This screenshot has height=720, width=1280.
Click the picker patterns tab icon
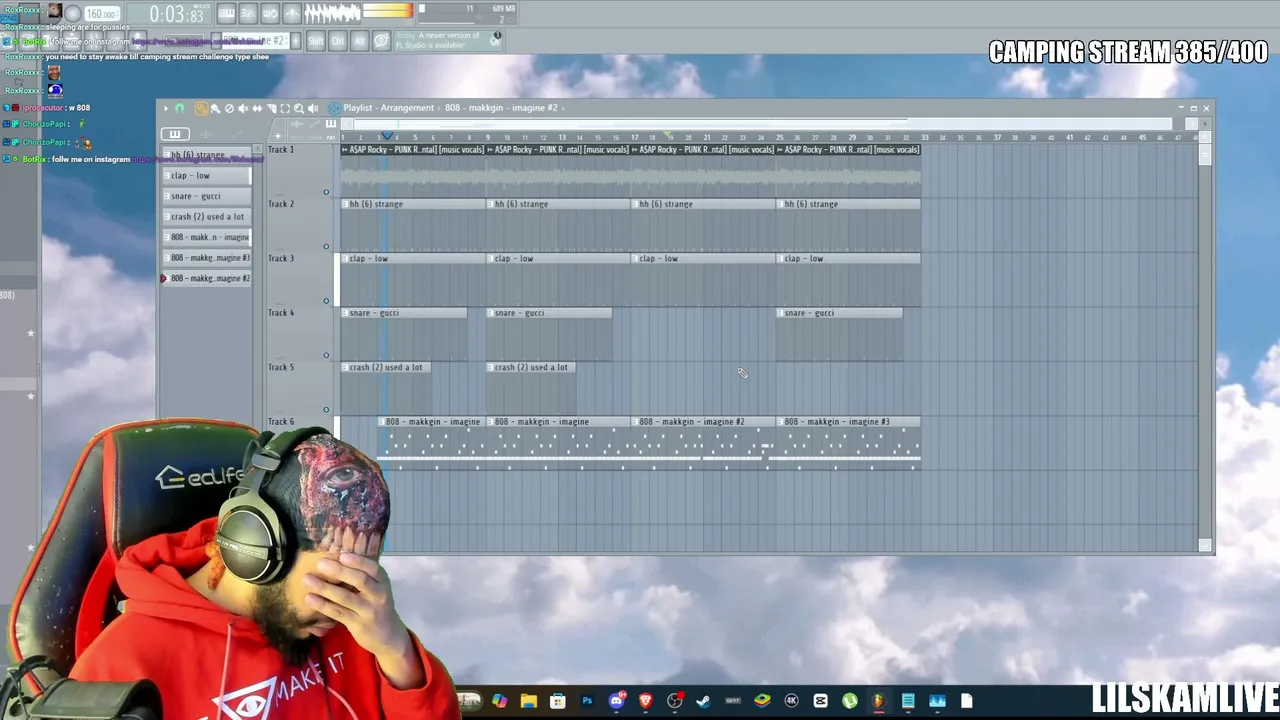point(175,134)
